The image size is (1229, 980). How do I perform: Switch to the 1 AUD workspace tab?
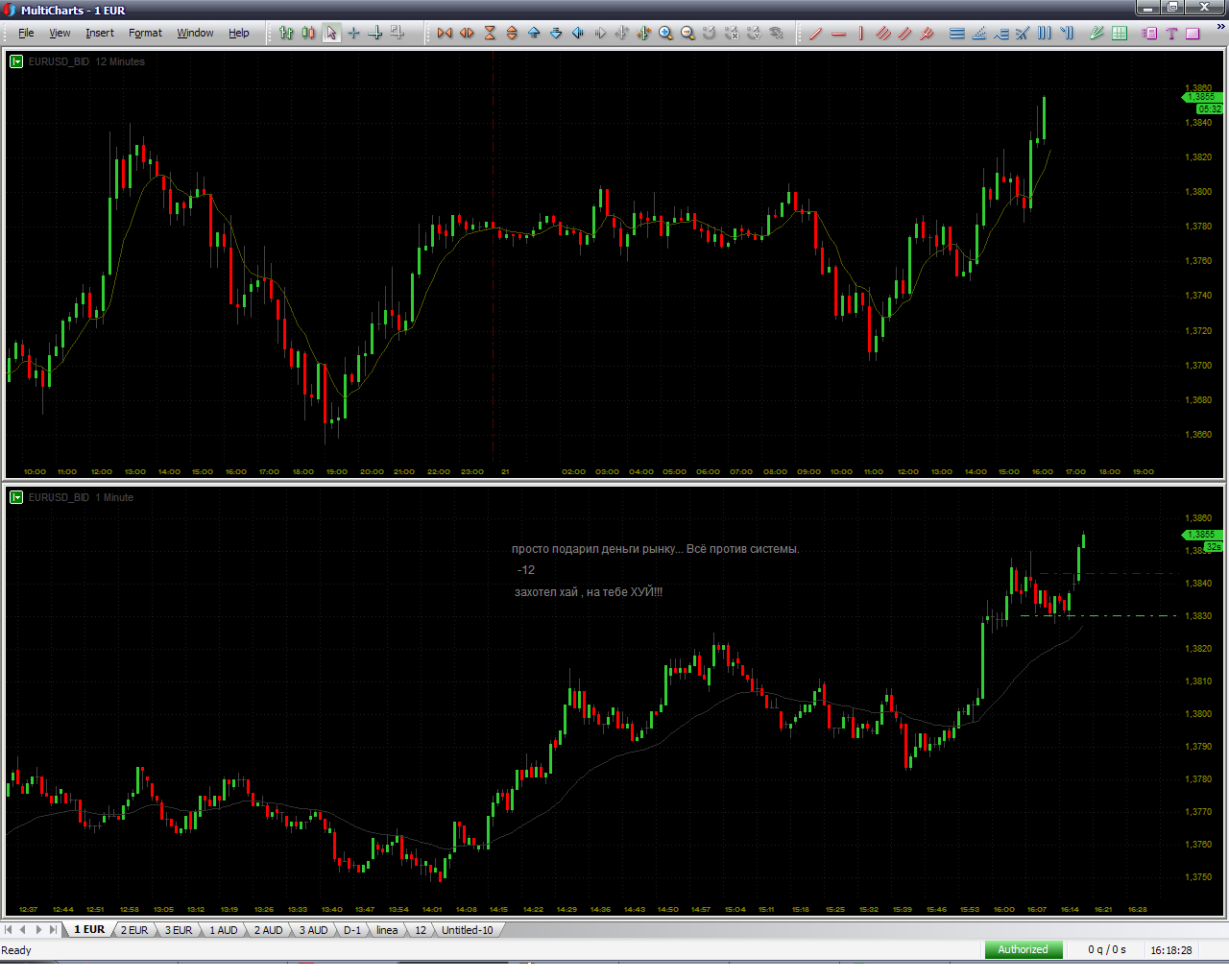(x=224, y=930)
